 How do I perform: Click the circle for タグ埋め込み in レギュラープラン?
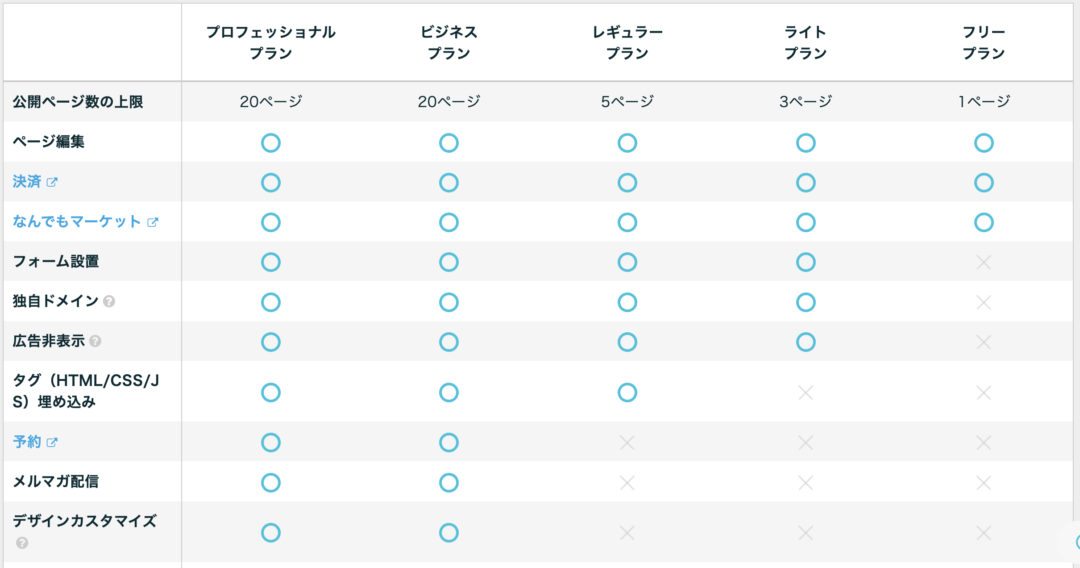[x=627, y=392]
